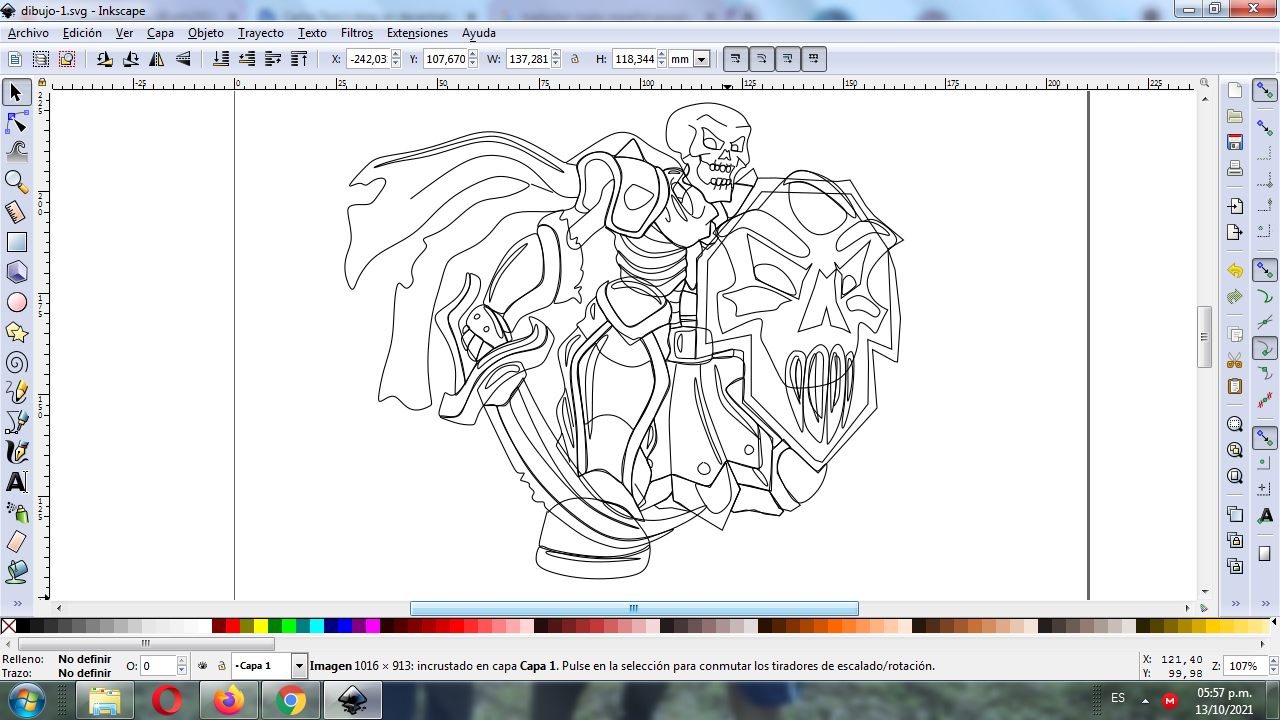The image size is (1280, 720).
Task: Click Select all in all layers icon
Action: tap(41, 59)
